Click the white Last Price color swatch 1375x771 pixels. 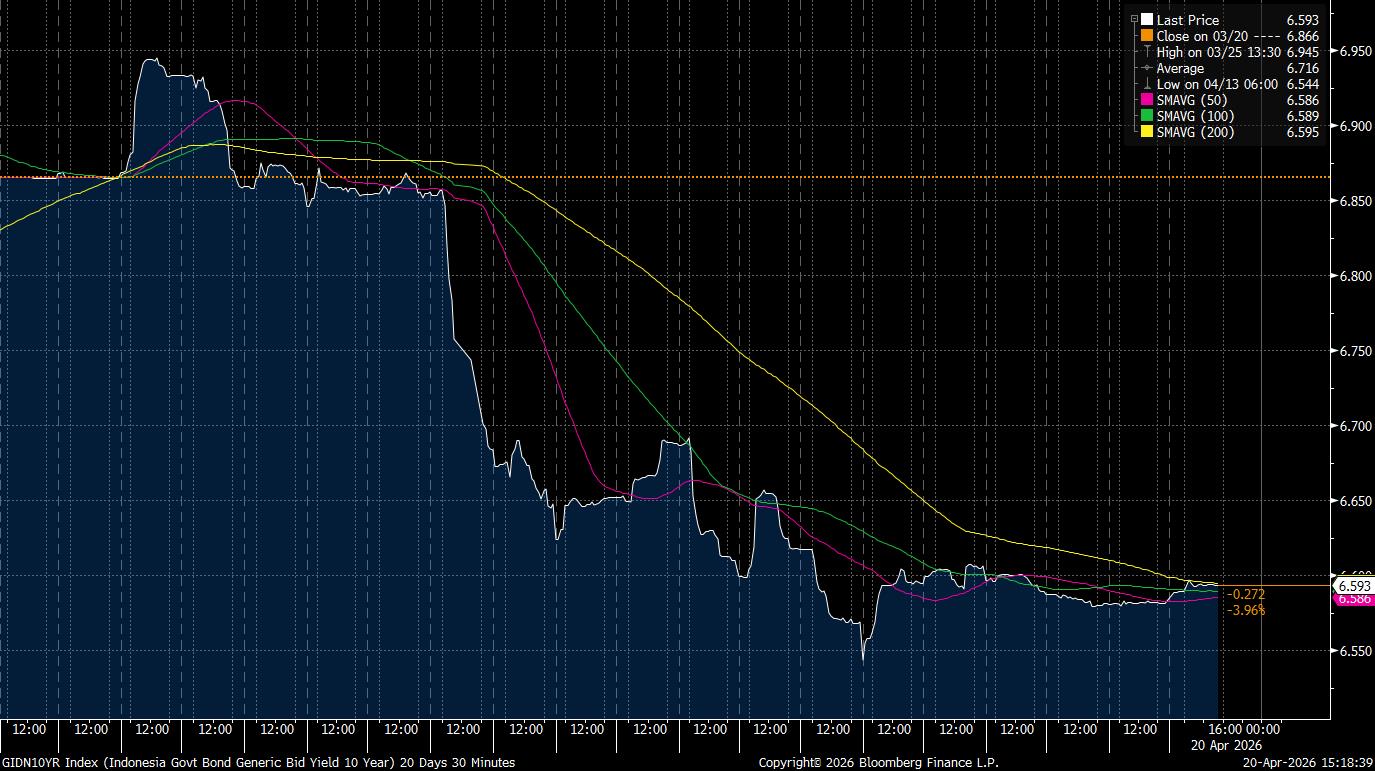tap(1147, 19)
